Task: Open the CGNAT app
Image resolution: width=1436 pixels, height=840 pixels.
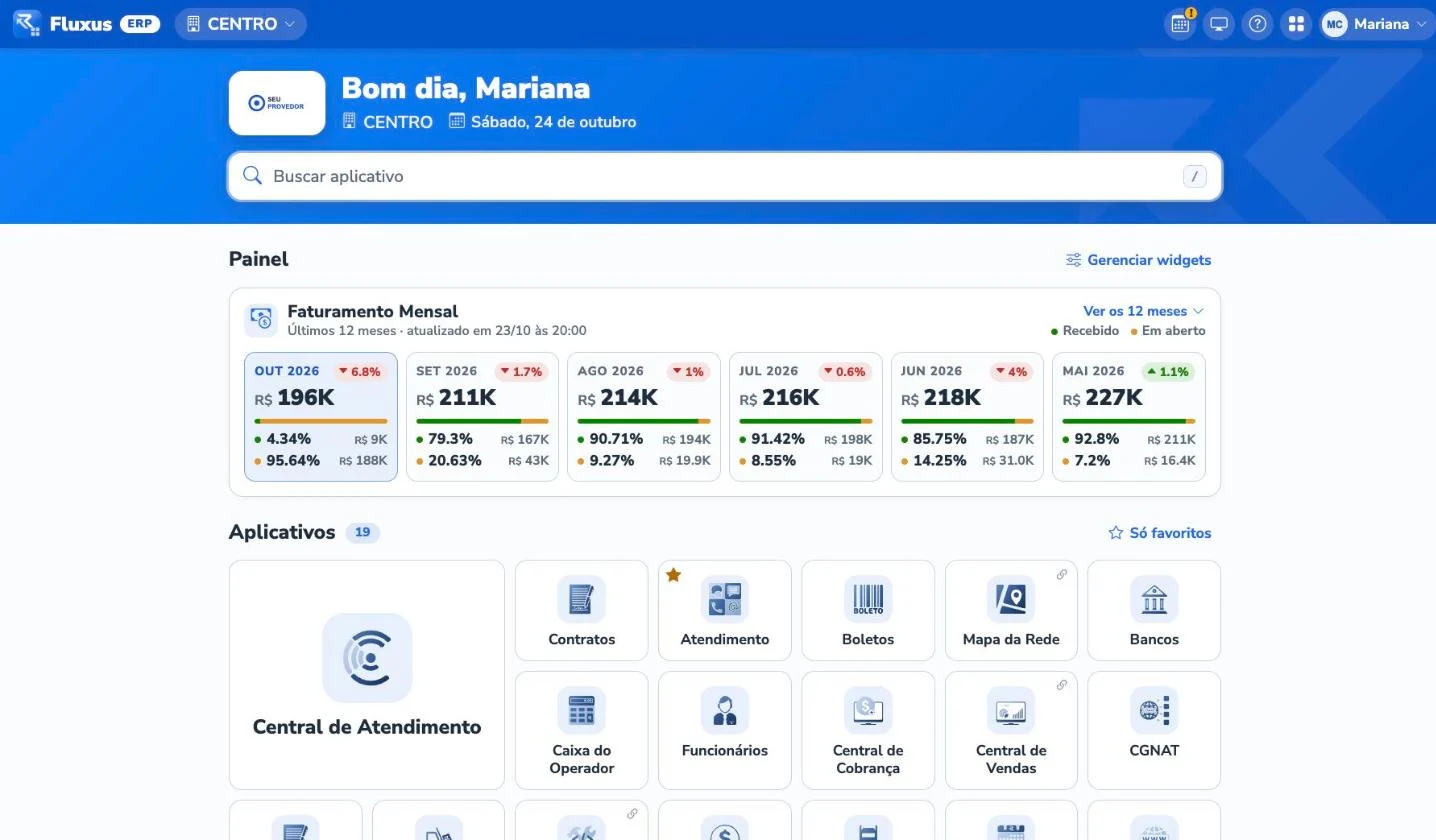Action: 1154,730
